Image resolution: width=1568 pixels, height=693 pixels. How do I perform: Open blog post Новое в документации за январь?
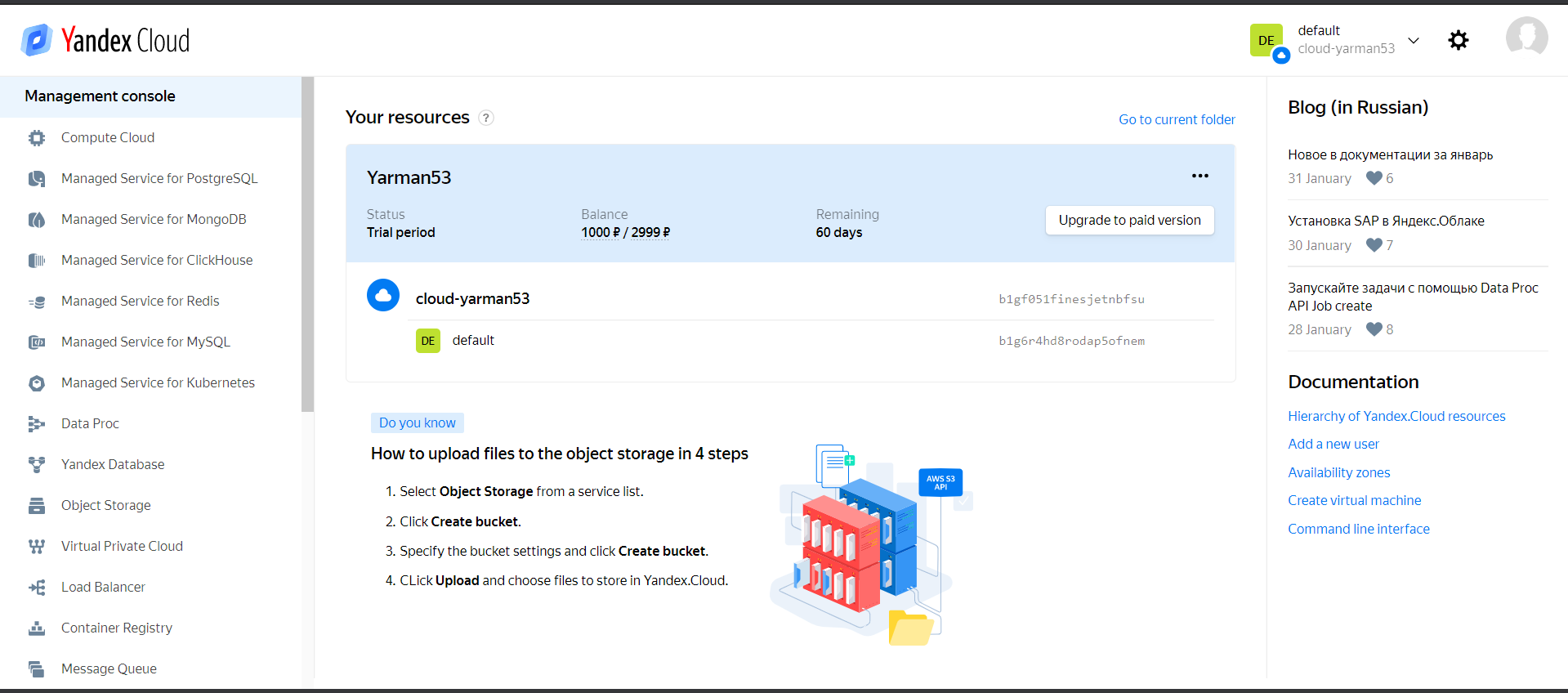1390,154
